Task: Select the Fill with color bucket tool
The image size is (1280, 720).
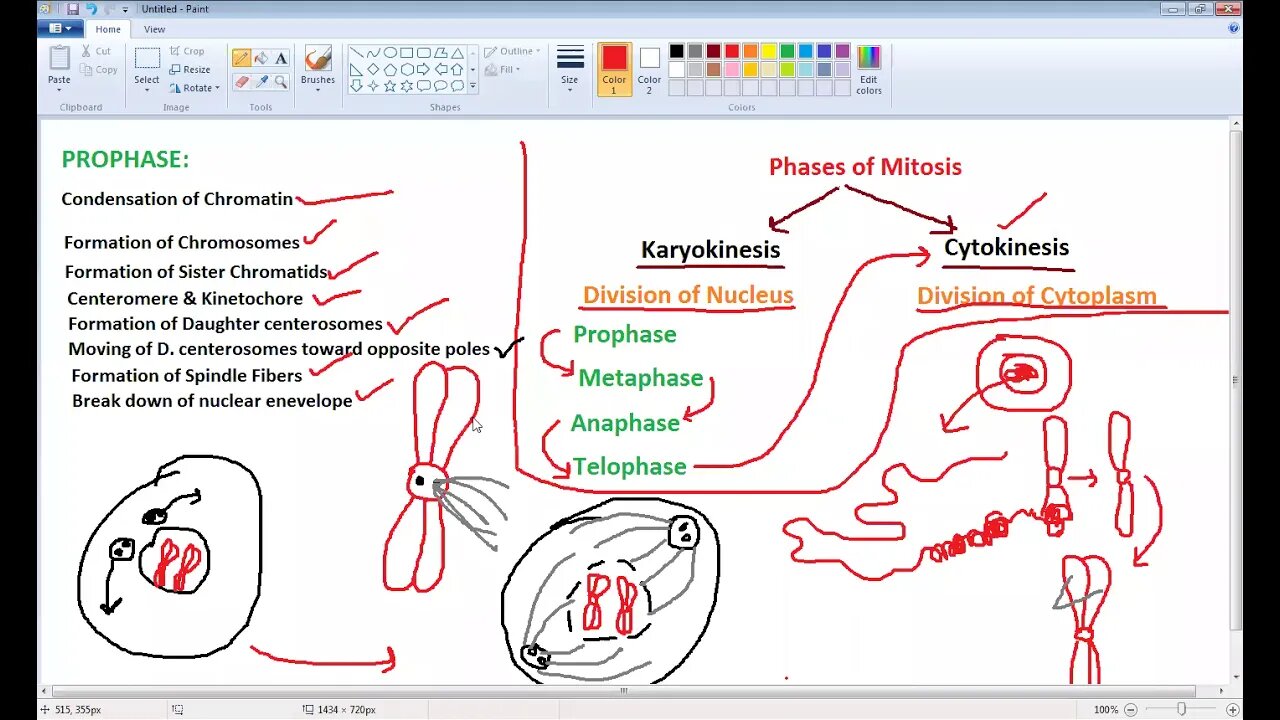Action: pos(261,58)
